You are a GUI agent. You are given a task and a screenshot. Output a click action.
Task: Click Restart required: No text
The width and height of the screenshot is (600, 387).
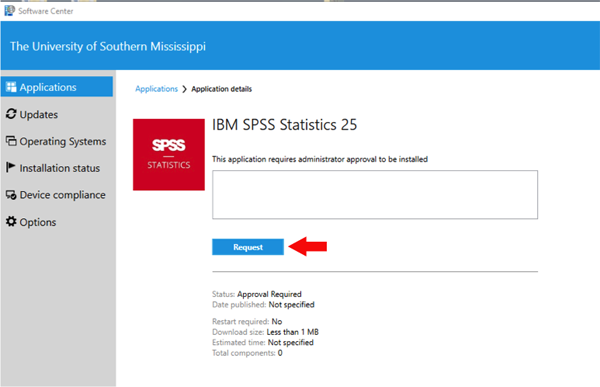(x=247, y=322)
